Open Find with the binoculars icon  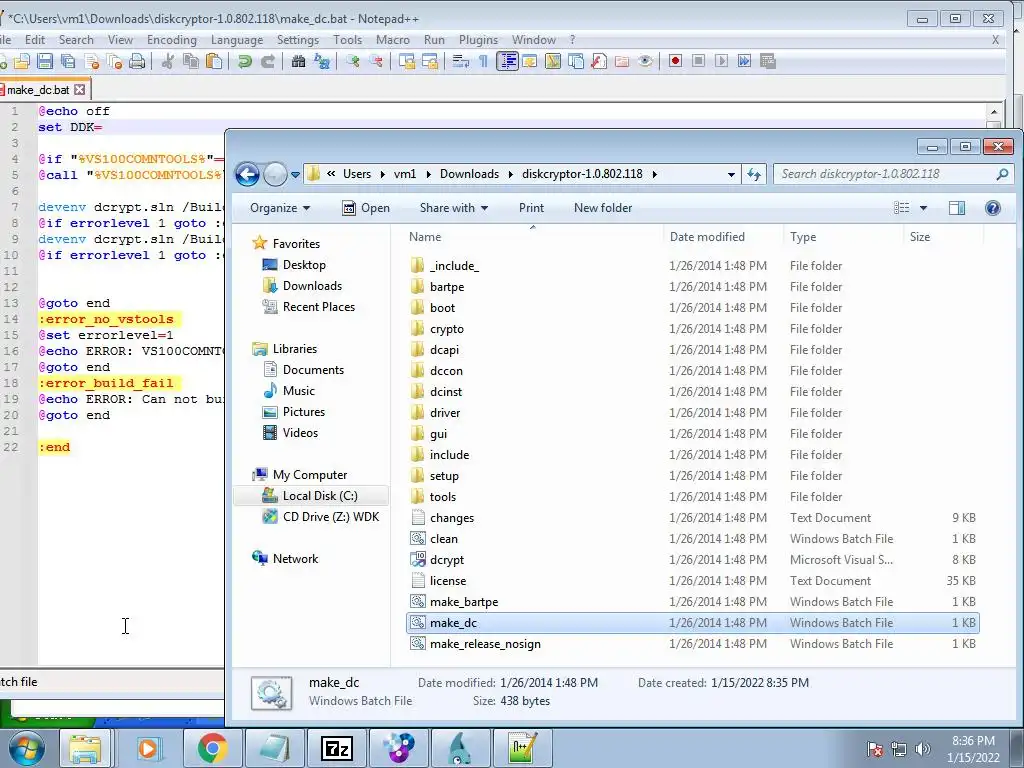coord(298,61)
